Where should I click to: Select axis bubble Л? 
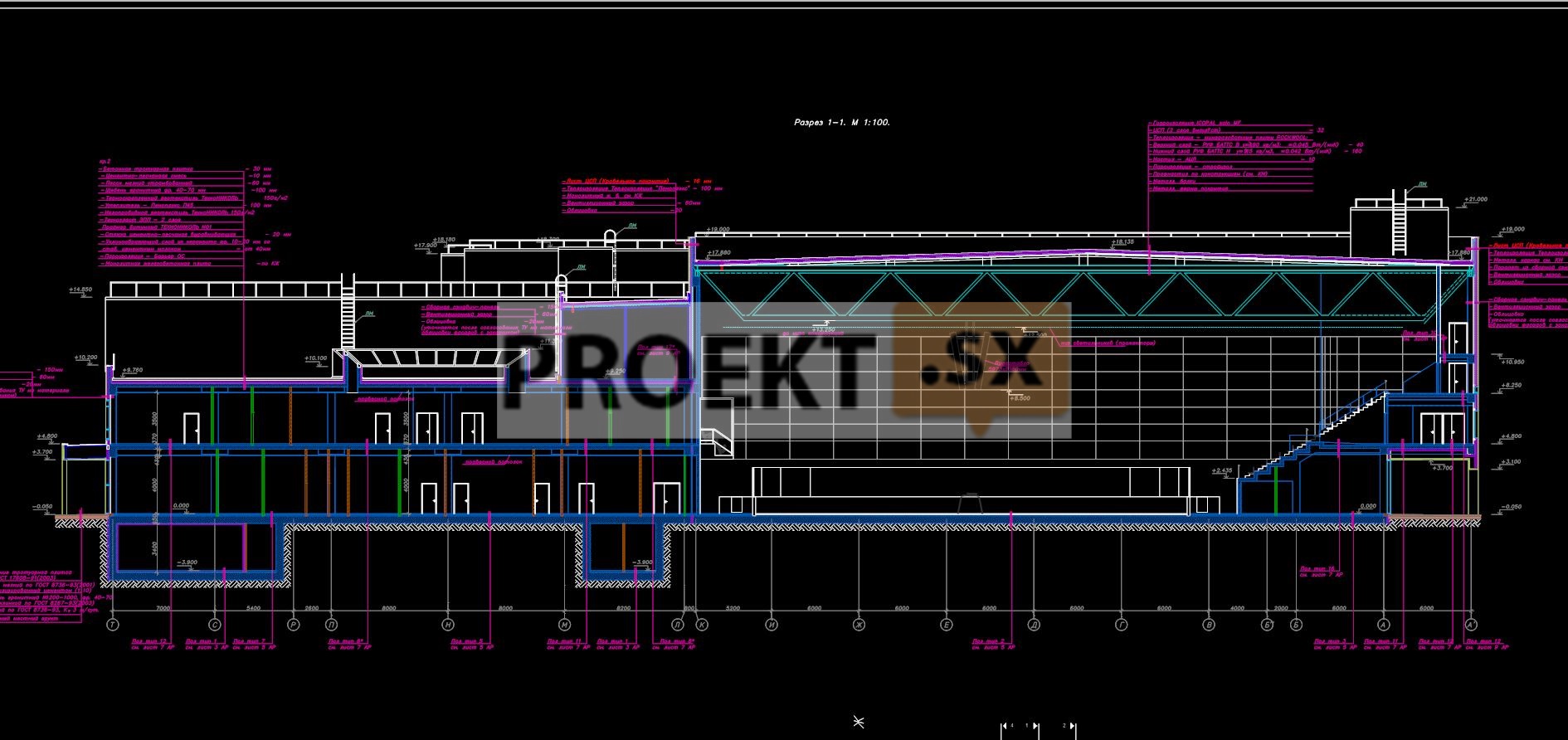click(679, 624)
